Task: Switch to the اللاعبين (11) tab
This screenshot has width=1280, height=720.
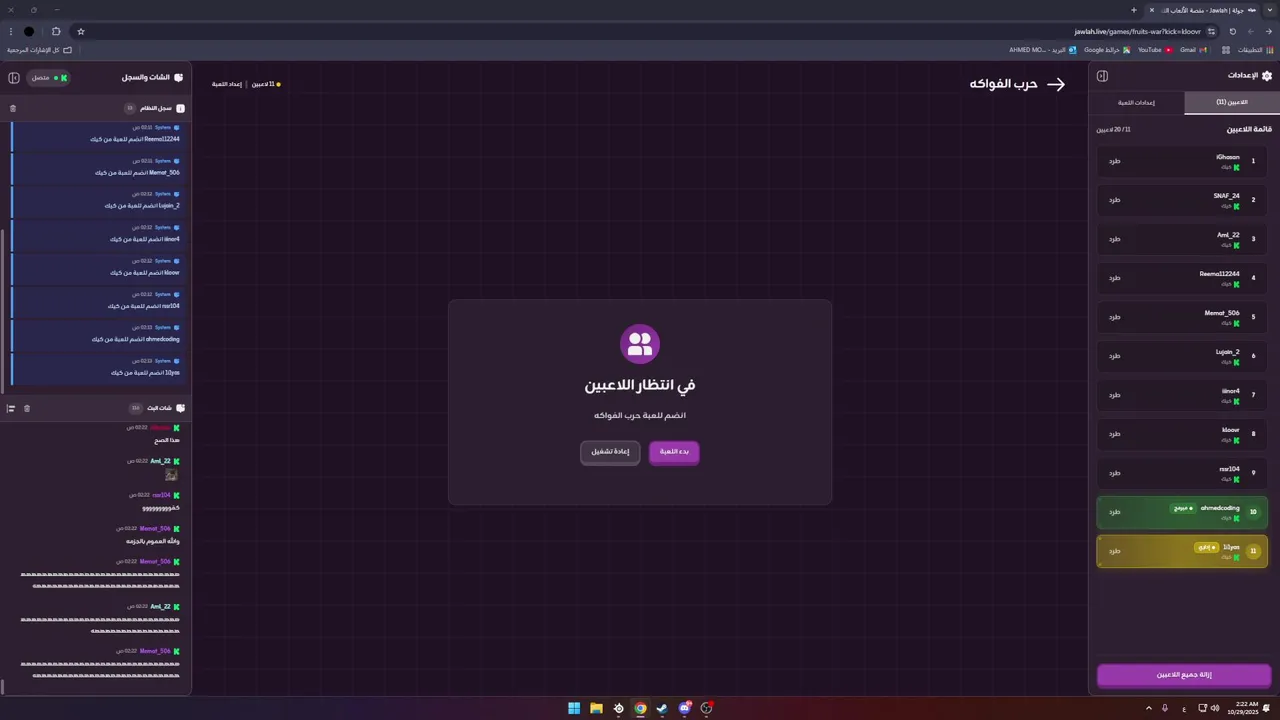Action: [x=1230, y=102]
